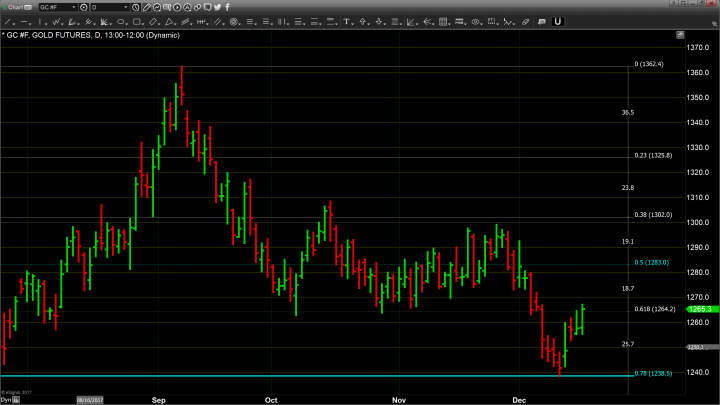Select the down arrow marker tool
Viewport: 720px width, 405px height.
(379, 22)
